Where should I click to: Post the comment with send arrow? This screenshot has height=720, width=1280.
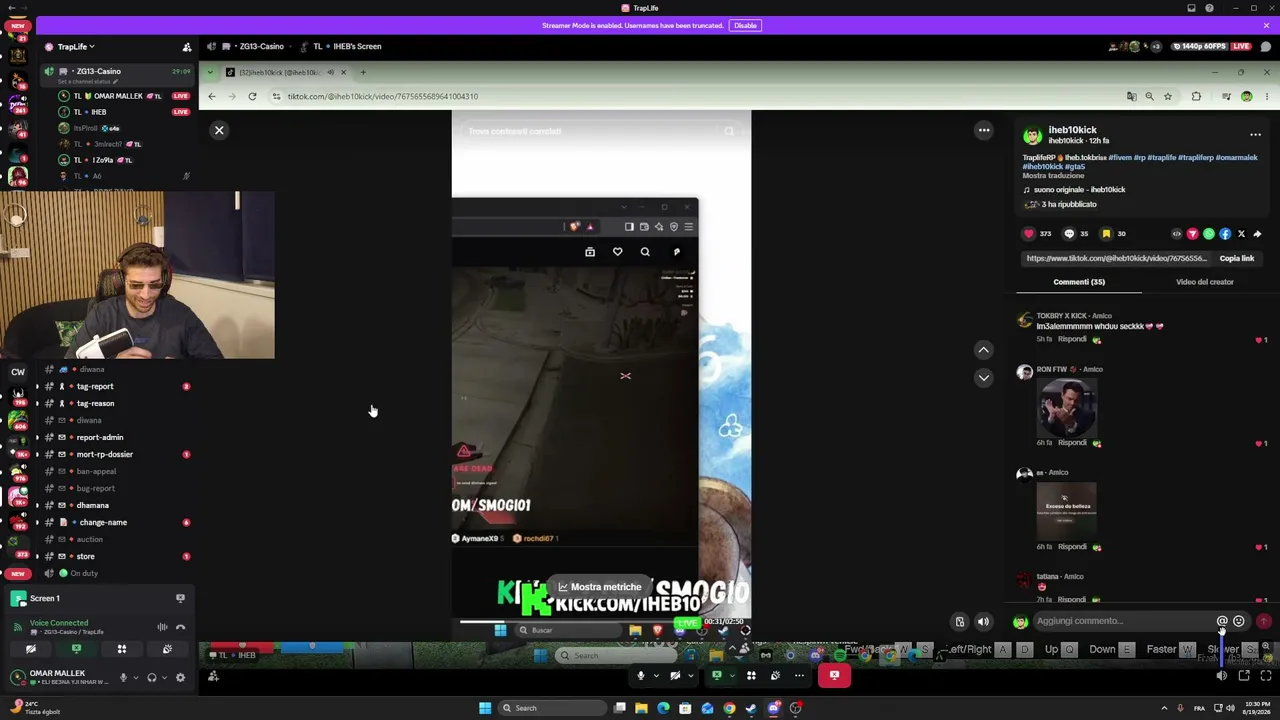(x=1264, y=621)
